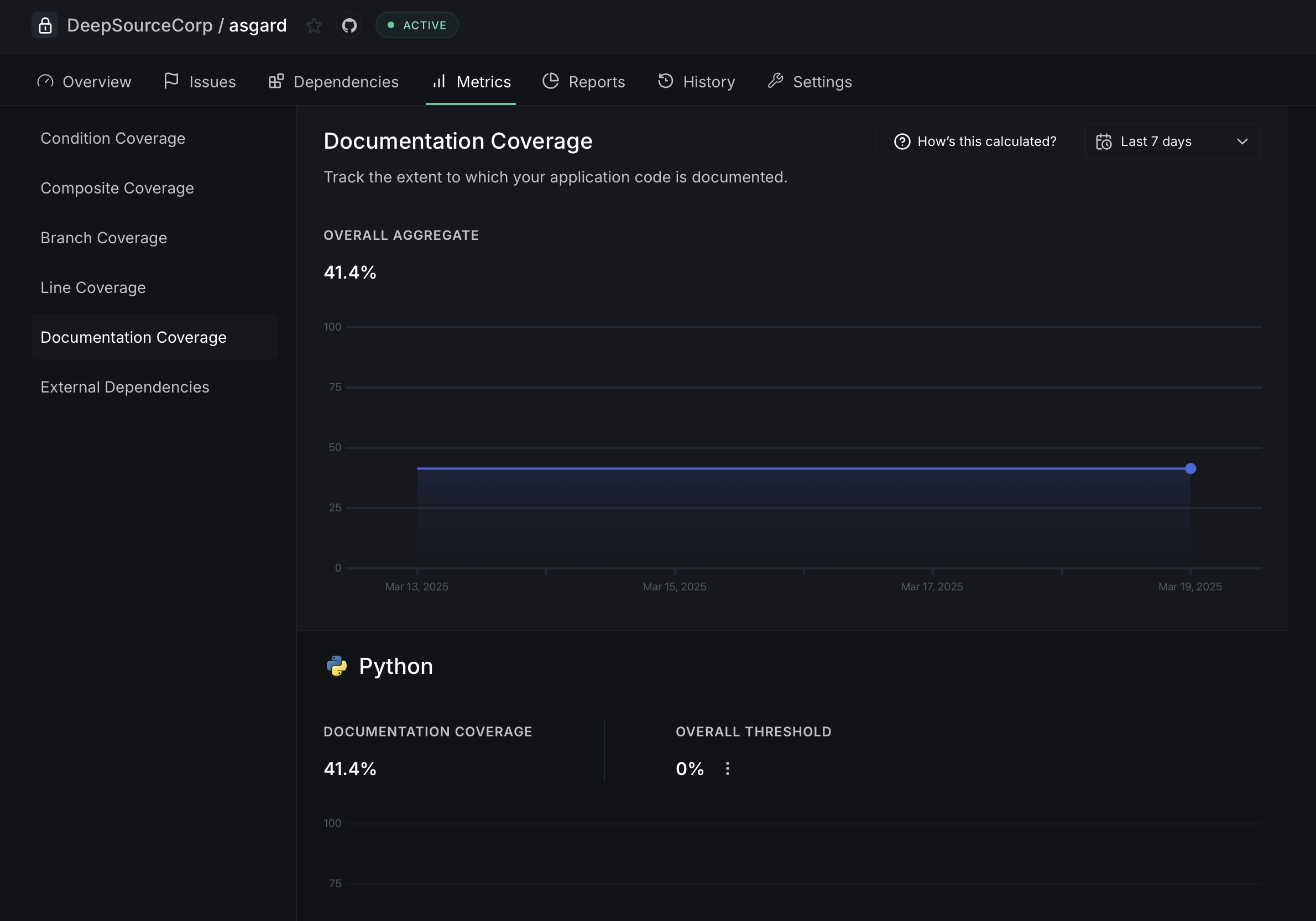Click the calendar icon in date range selector

tap(1103, 142)
